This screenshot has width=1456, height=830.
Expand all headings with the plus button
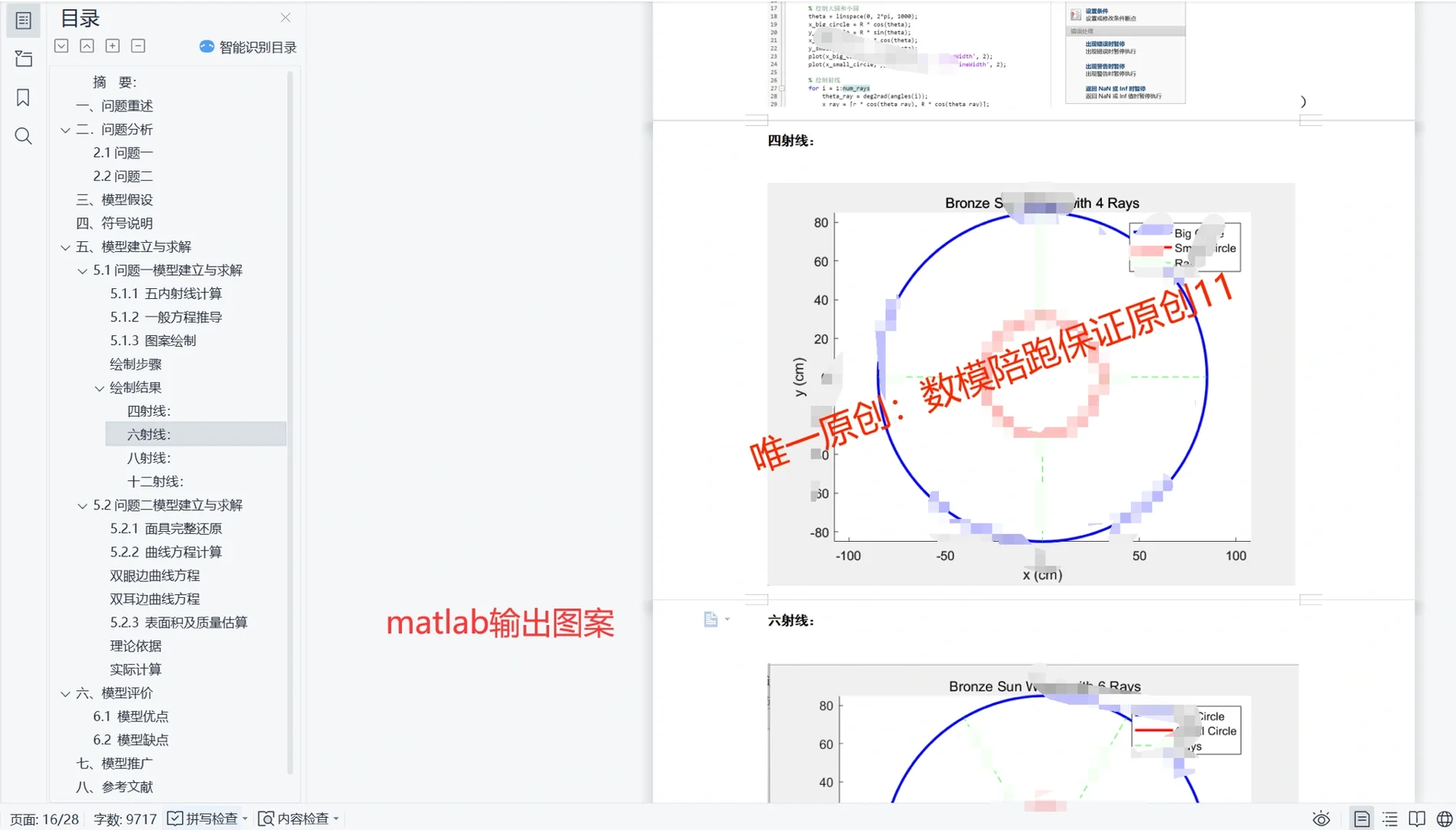click(112, 45)
